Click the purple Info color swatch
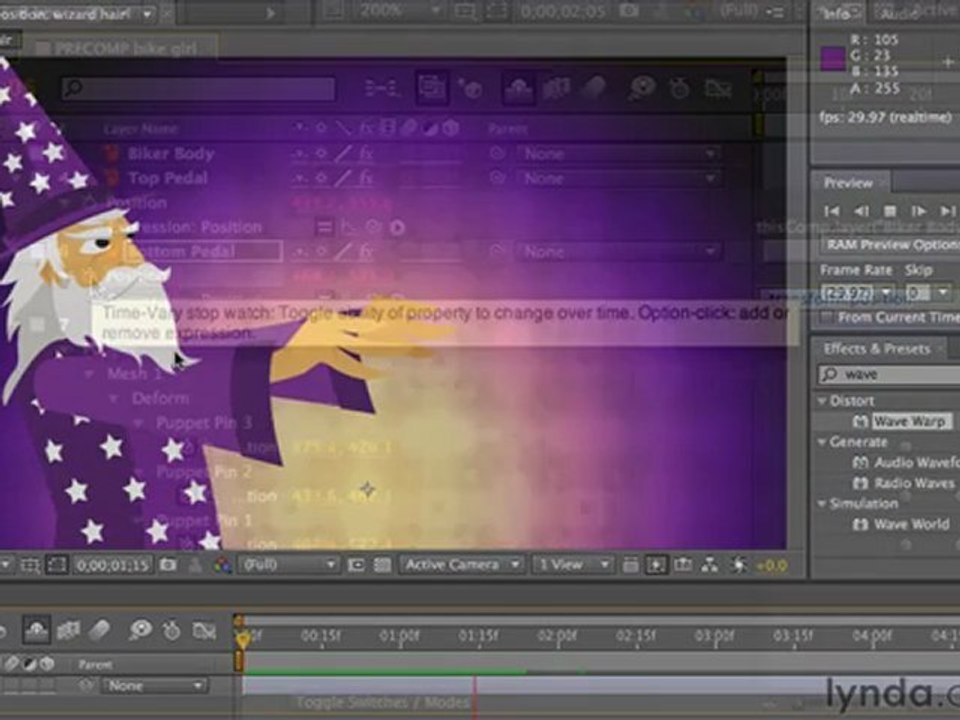The height and width of the screenshot is (720, 960). tap(833, 59)
